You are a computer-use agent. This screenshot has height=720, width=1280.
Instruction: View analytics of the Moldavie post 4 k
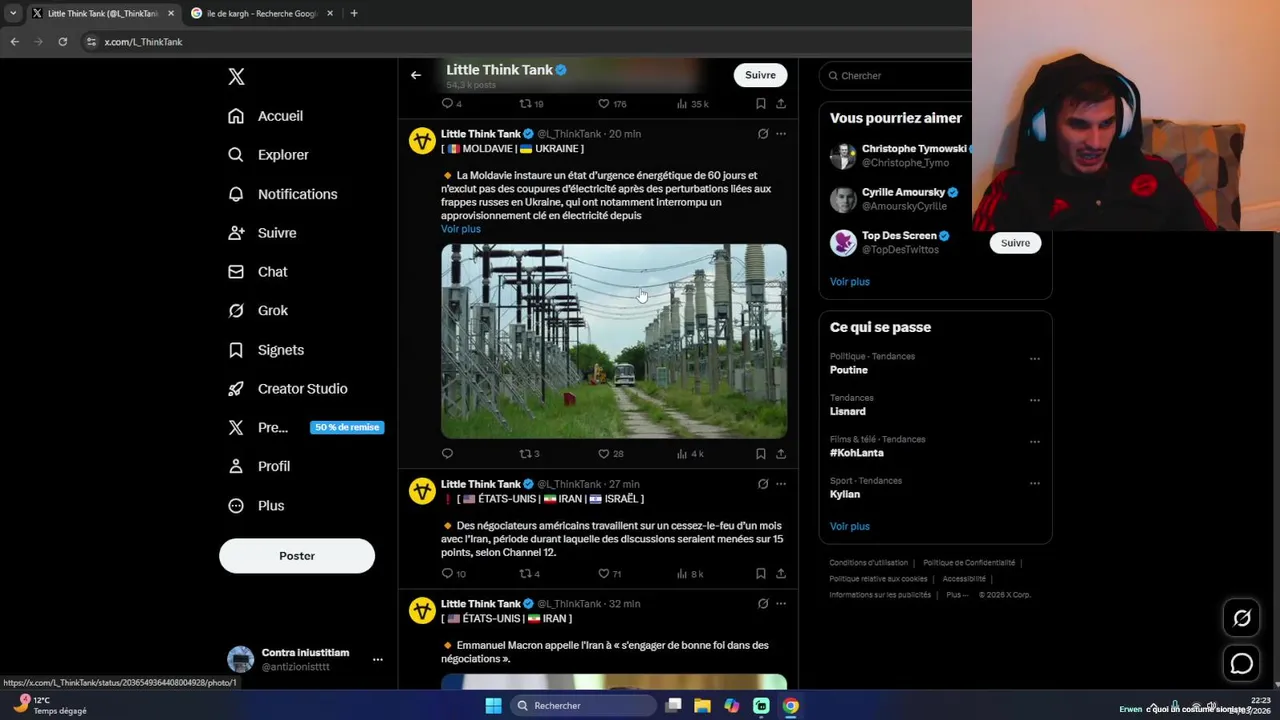690,454
